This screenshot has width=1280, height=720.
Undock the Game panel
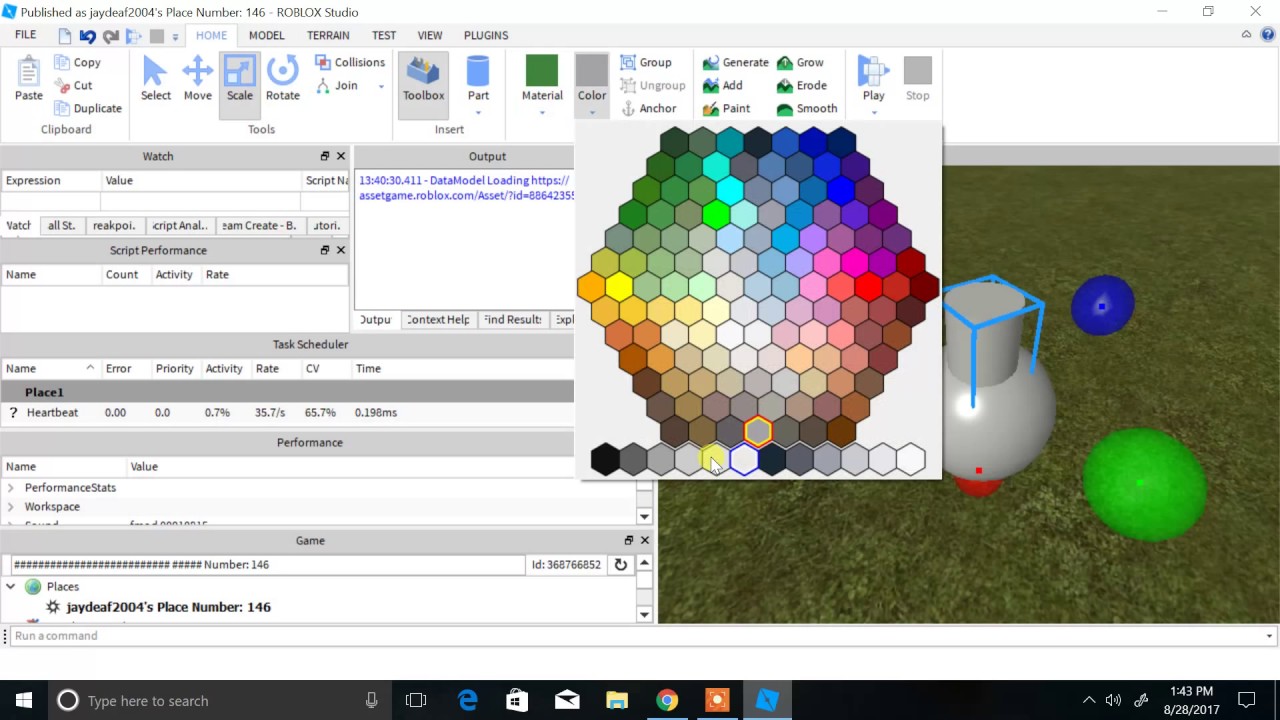[629, 540]
